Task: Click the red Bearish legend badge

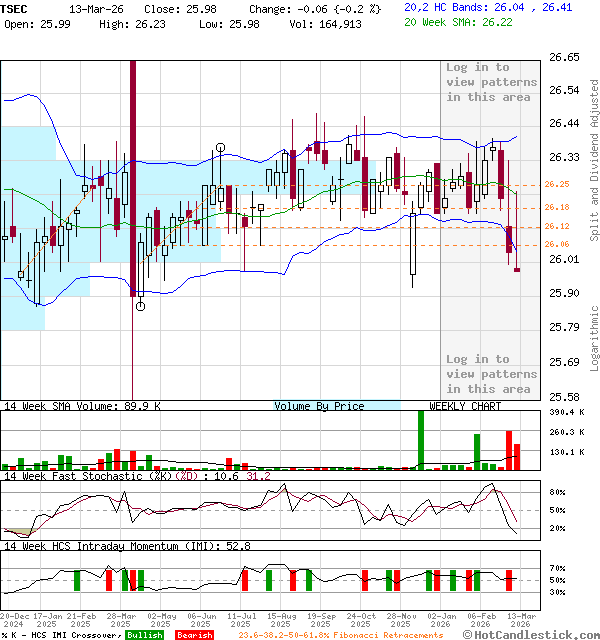Action: click(x=195, y=635)
